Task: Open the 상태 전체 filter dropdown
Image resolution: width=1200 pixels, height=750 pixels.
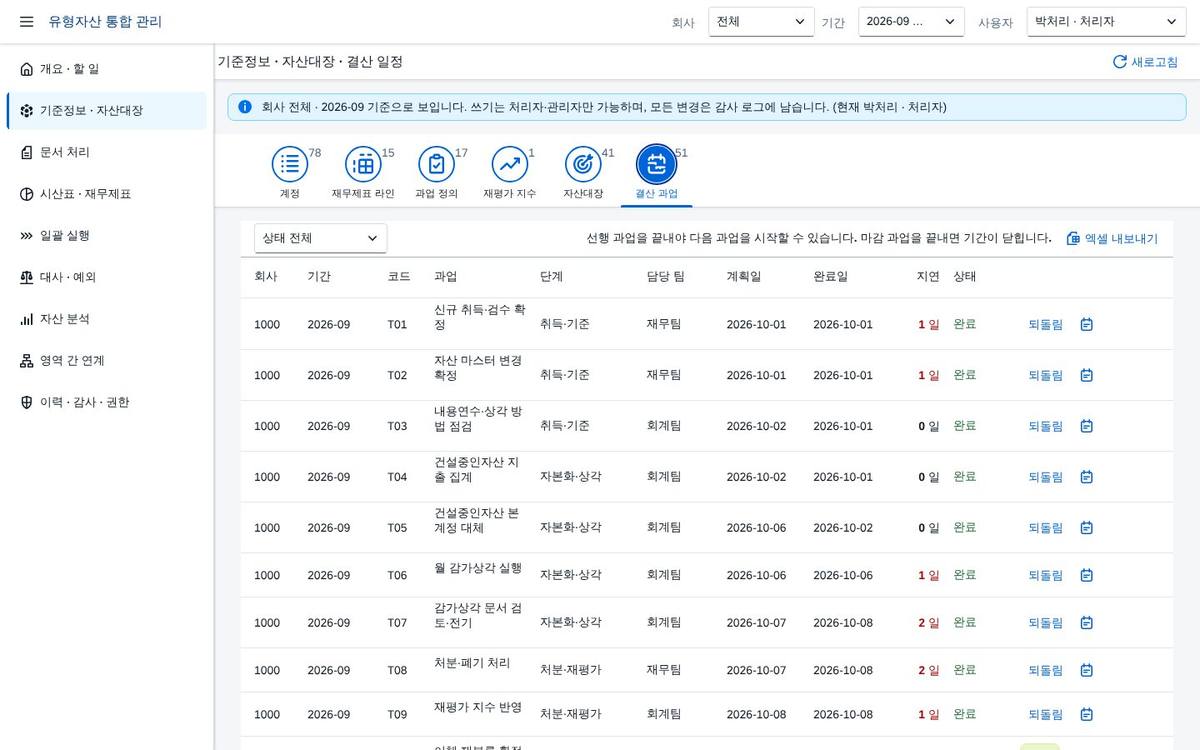Action: coord(320,238)
